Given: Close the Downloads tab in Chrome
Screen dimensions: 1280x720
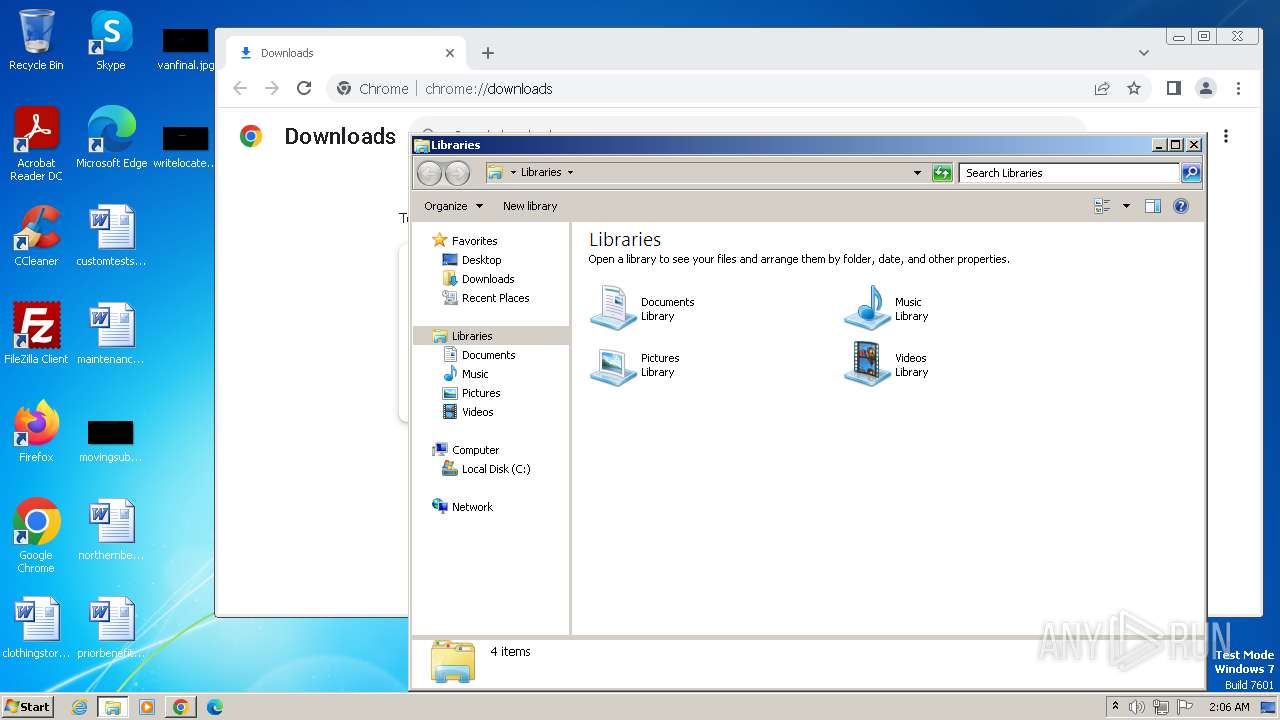Looking at the screenshot, I should point(450,53).
